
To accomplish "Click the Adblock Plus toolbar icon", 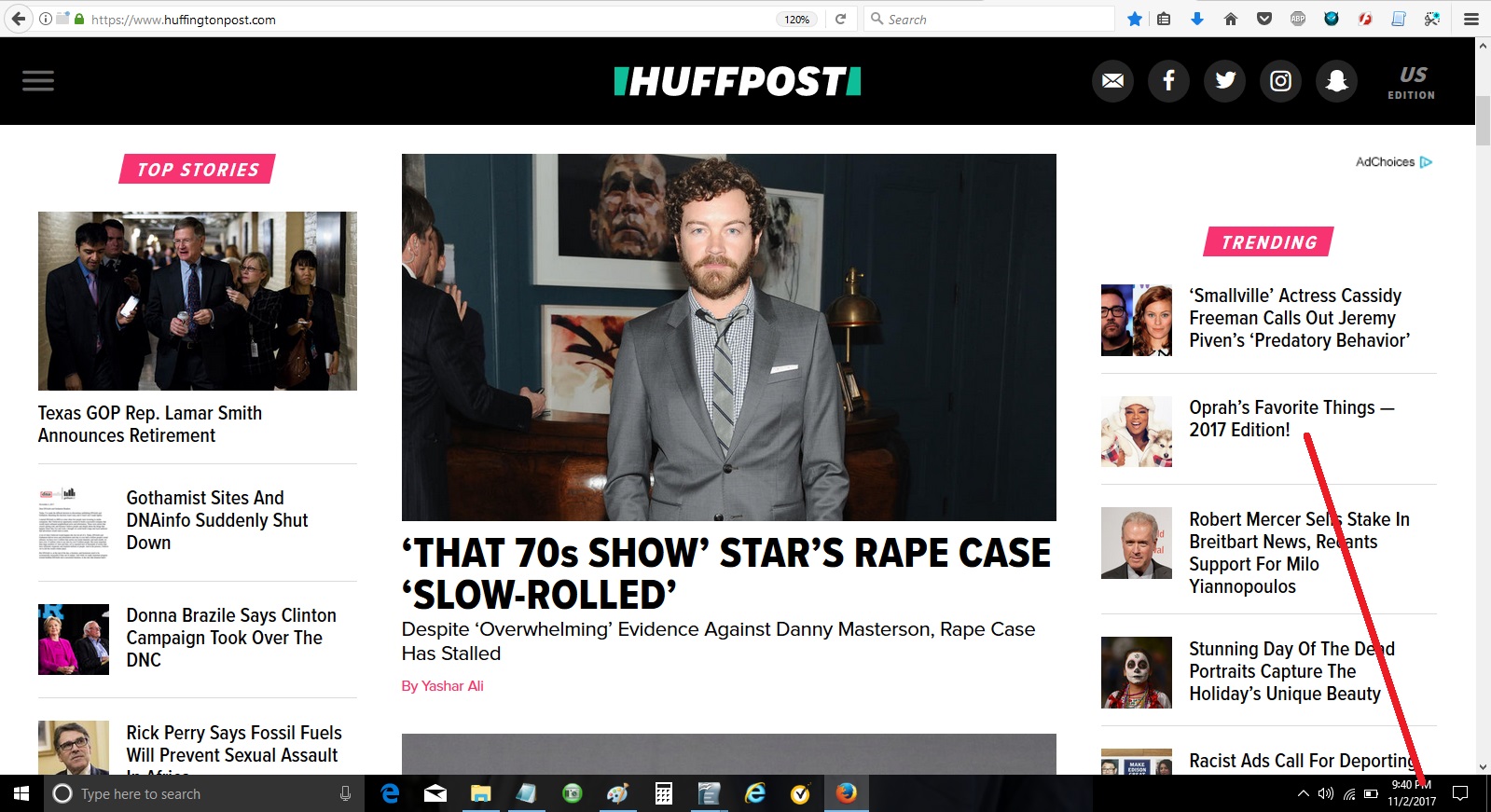I will tap(1298, 19).
